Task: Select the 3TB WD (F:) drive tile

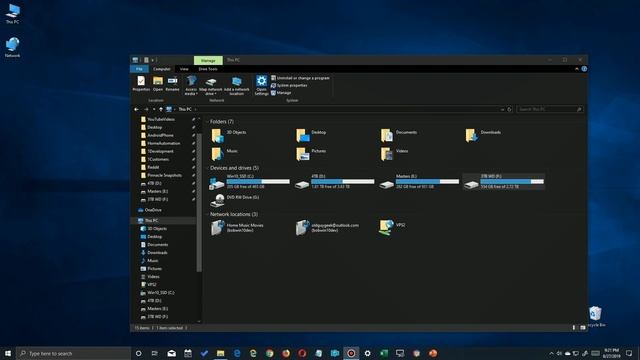Action: click(x=504, y=182)
